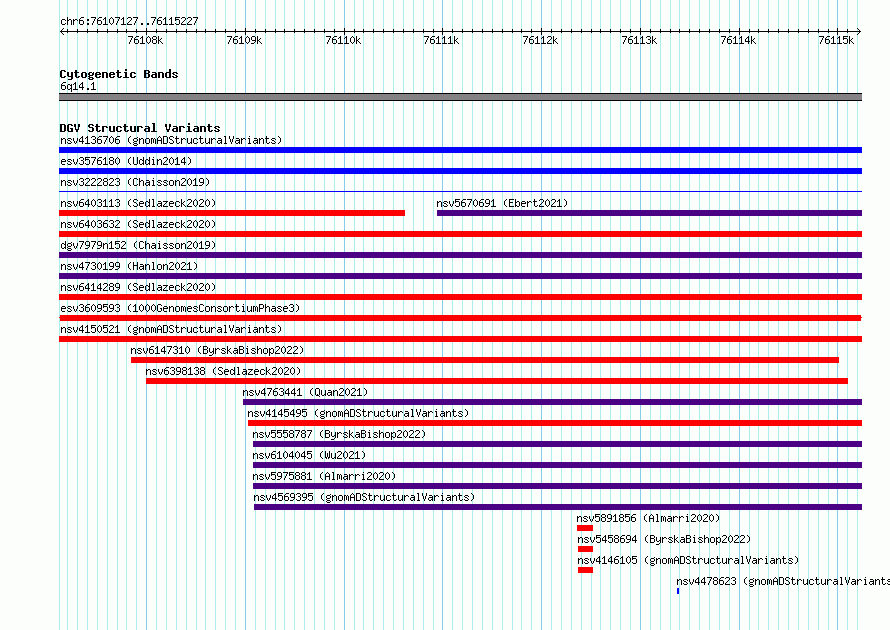Click esv3609593 (1000GenomesConsortiumPhase3) label

[x=180, y=308]
